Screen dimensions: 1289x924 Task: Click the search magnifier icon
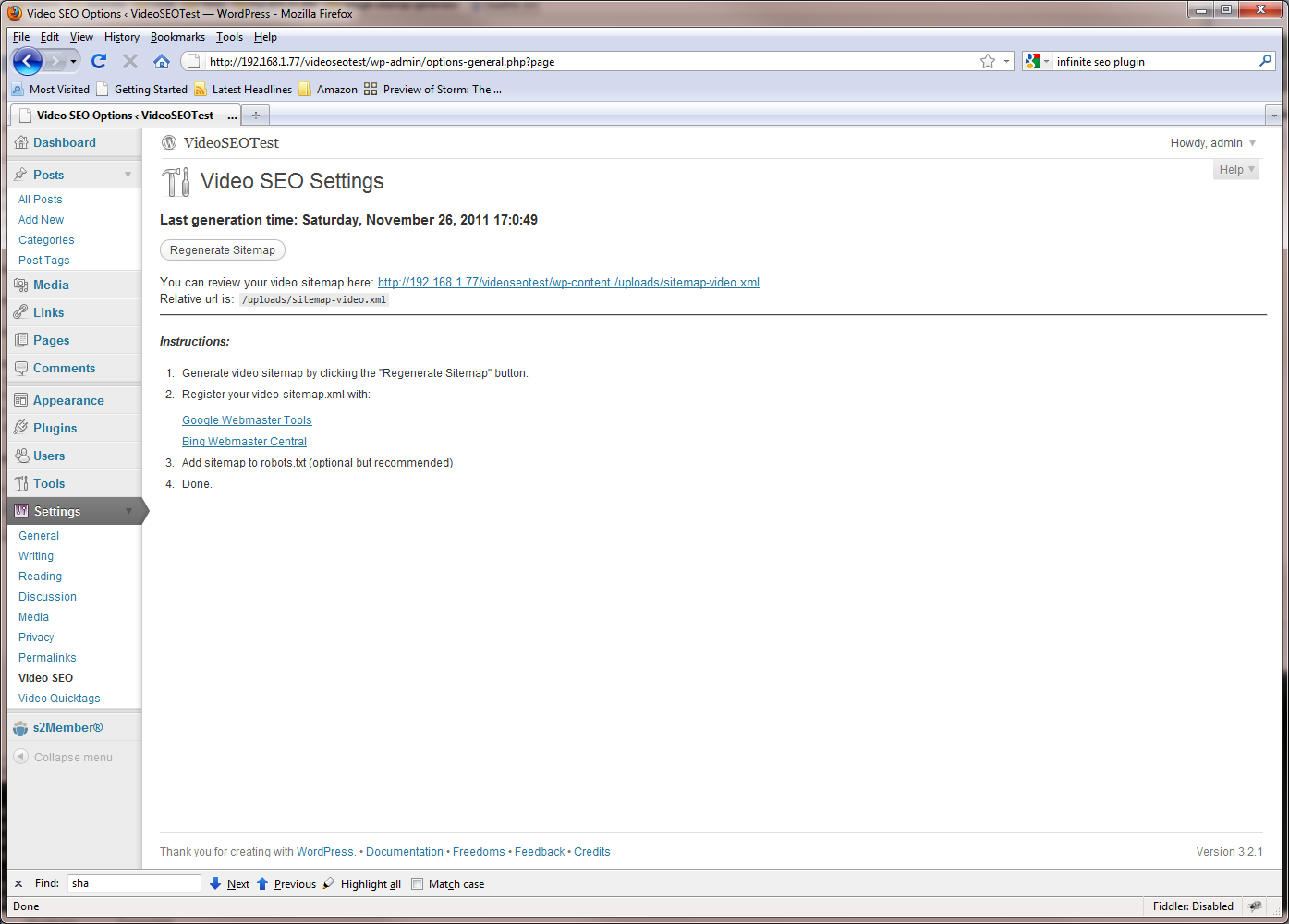(1266, 61)
